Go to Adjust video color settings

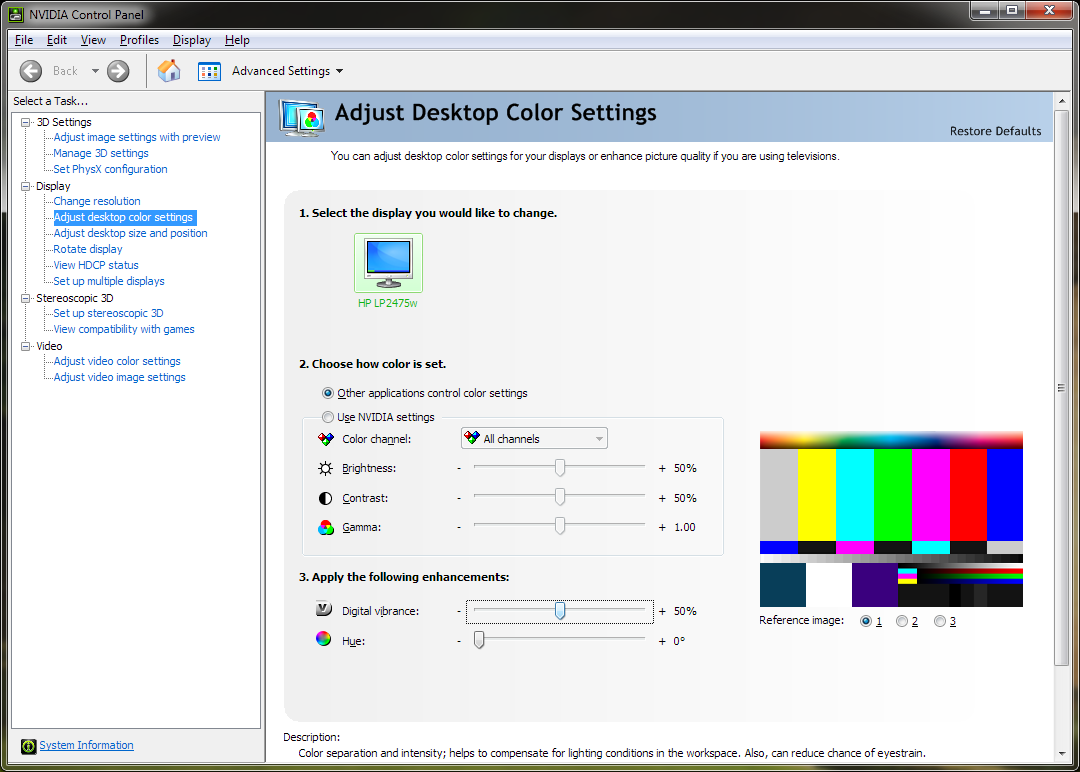tap(117, 361)
